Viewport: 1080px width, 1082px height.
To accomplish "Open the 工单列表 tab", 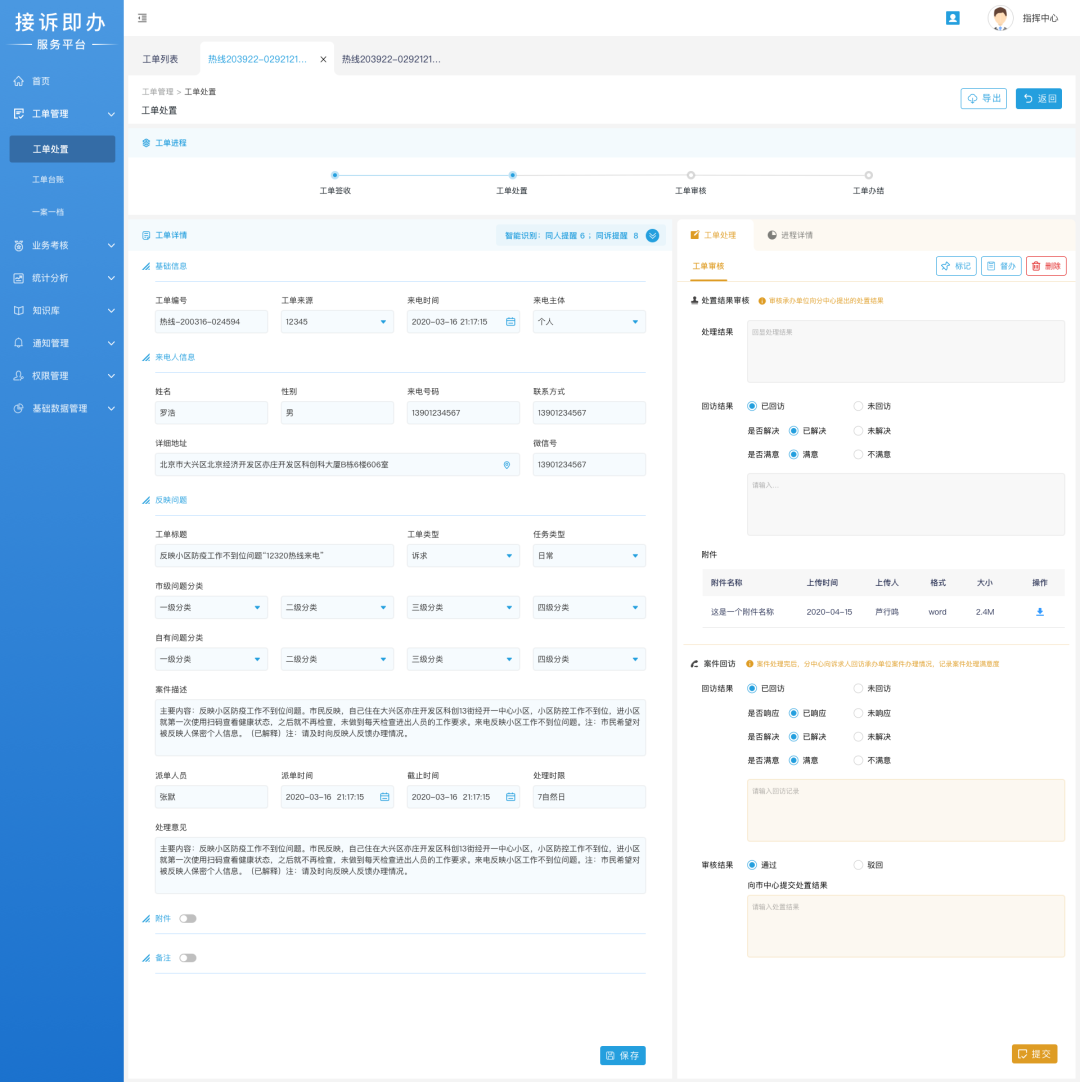I will pyautogui.click(x=160, y=60).
